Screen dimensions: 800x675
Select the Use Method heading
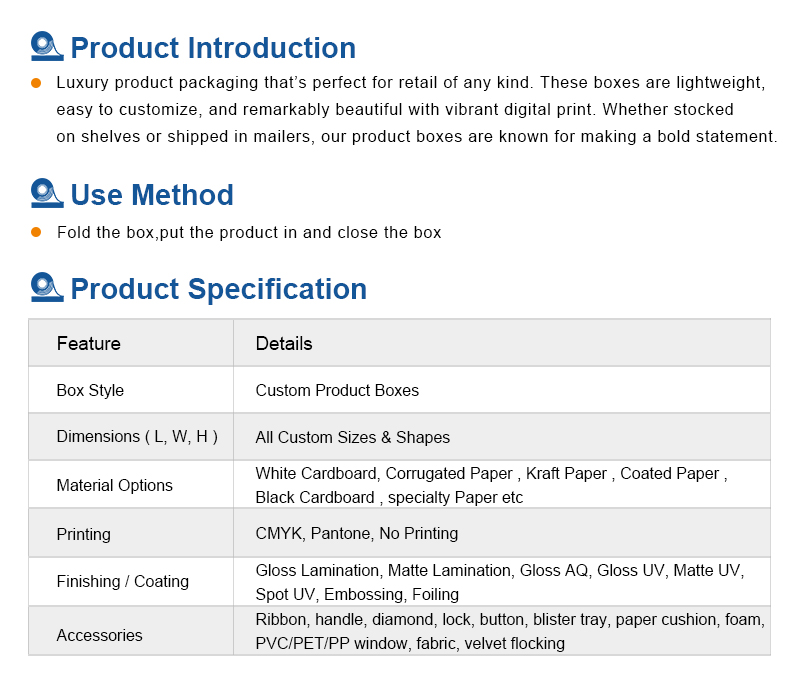tap(152, 195)
